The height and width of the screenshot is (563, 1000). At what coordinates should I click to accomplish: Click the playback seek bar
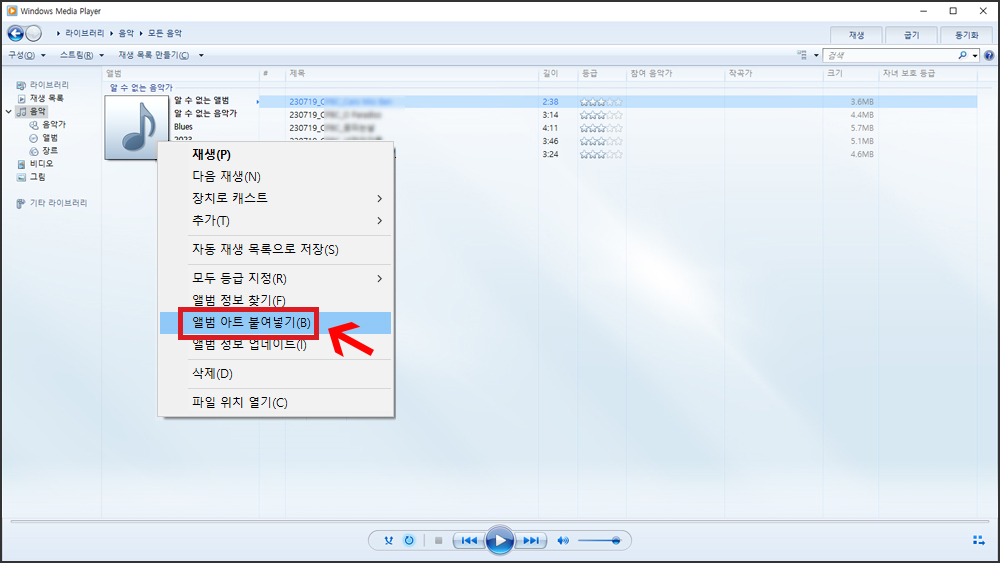coord(499,522)
